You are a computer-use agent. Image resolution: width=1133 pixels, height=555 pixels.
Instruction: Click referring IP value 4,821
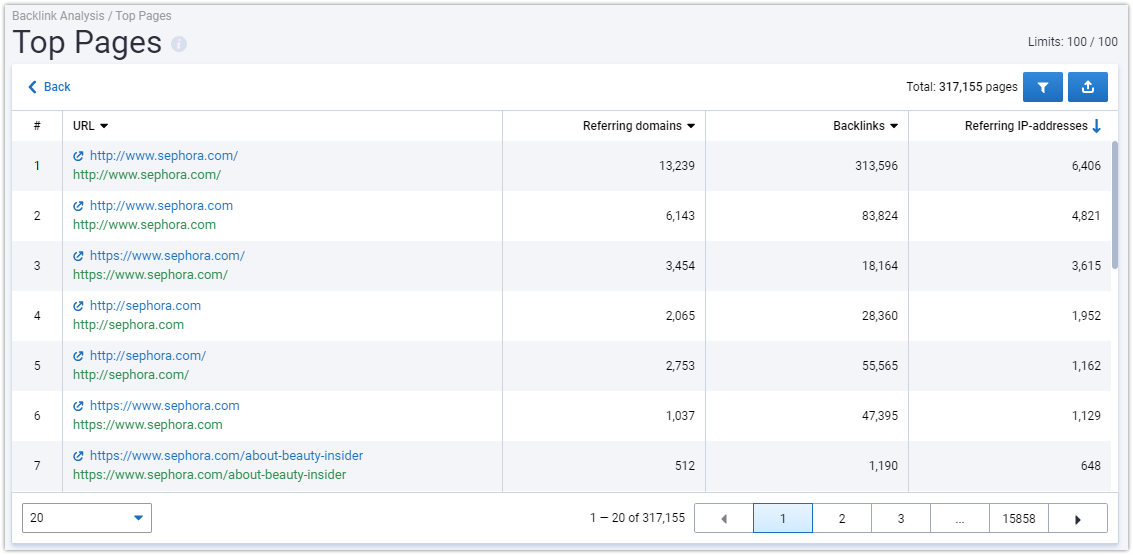(x=1087, y=215)
